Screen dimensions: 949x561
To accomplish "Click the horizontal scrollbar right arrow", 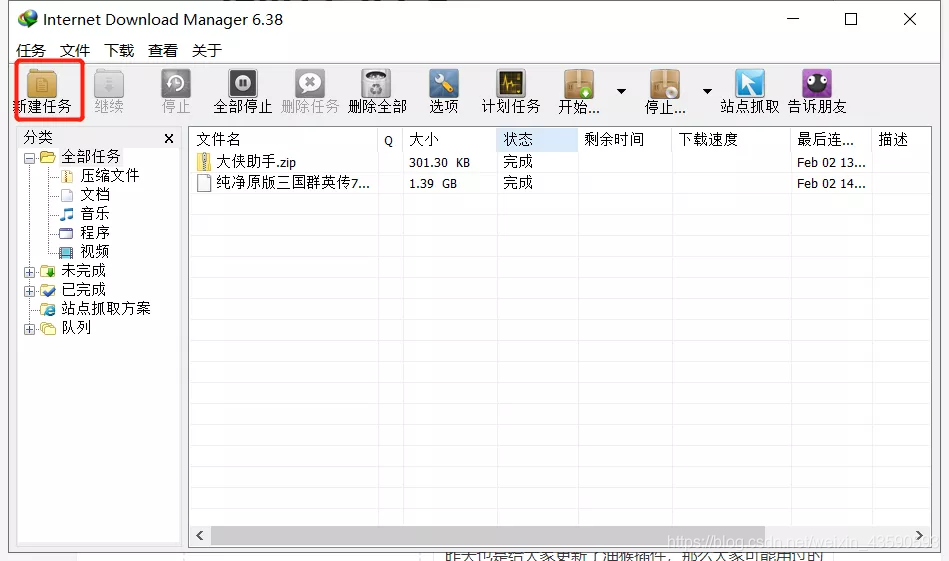I will click(x=919, y=536).
